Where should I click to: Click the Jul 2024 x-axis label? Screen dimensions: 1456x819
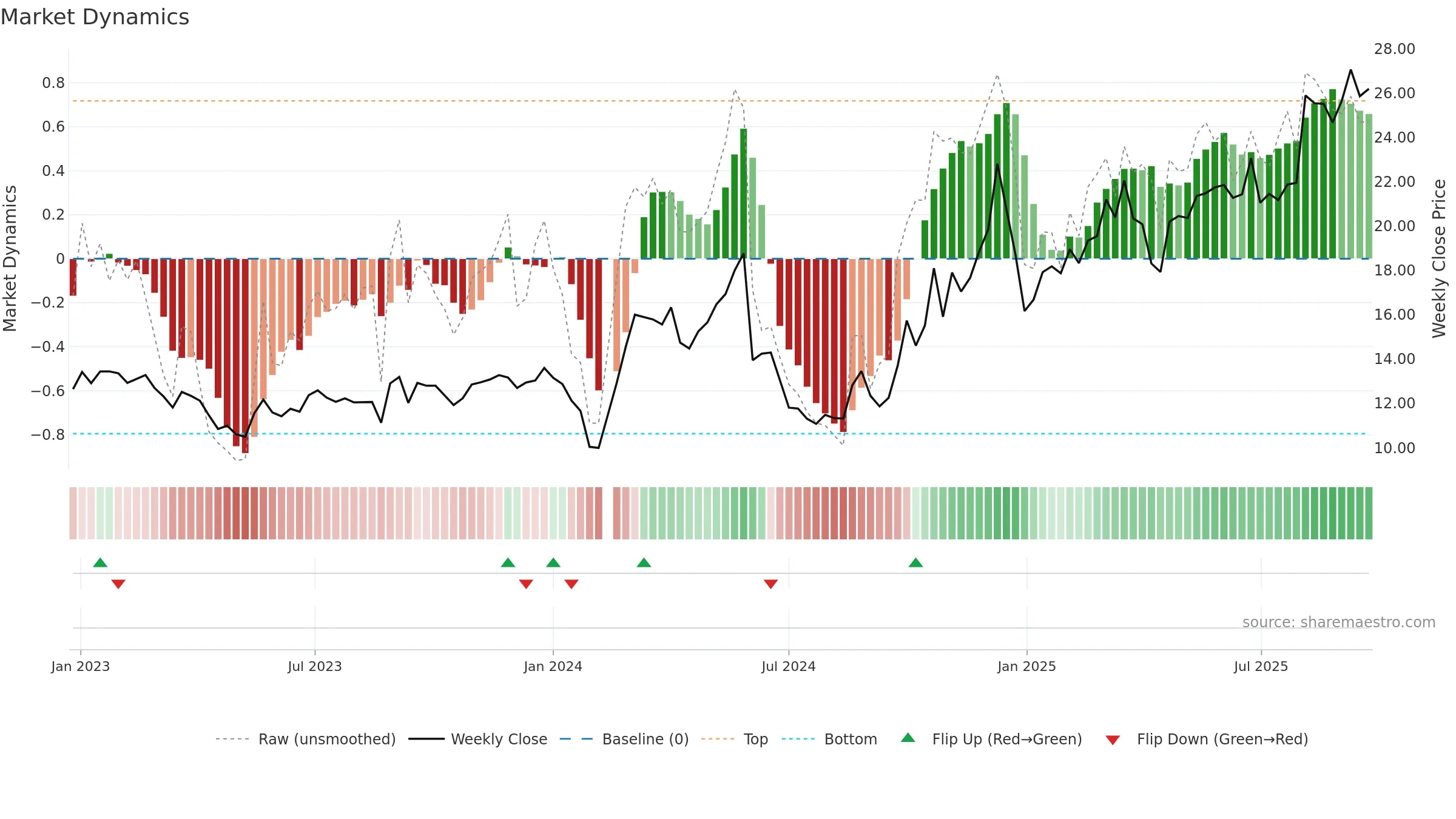789,666
